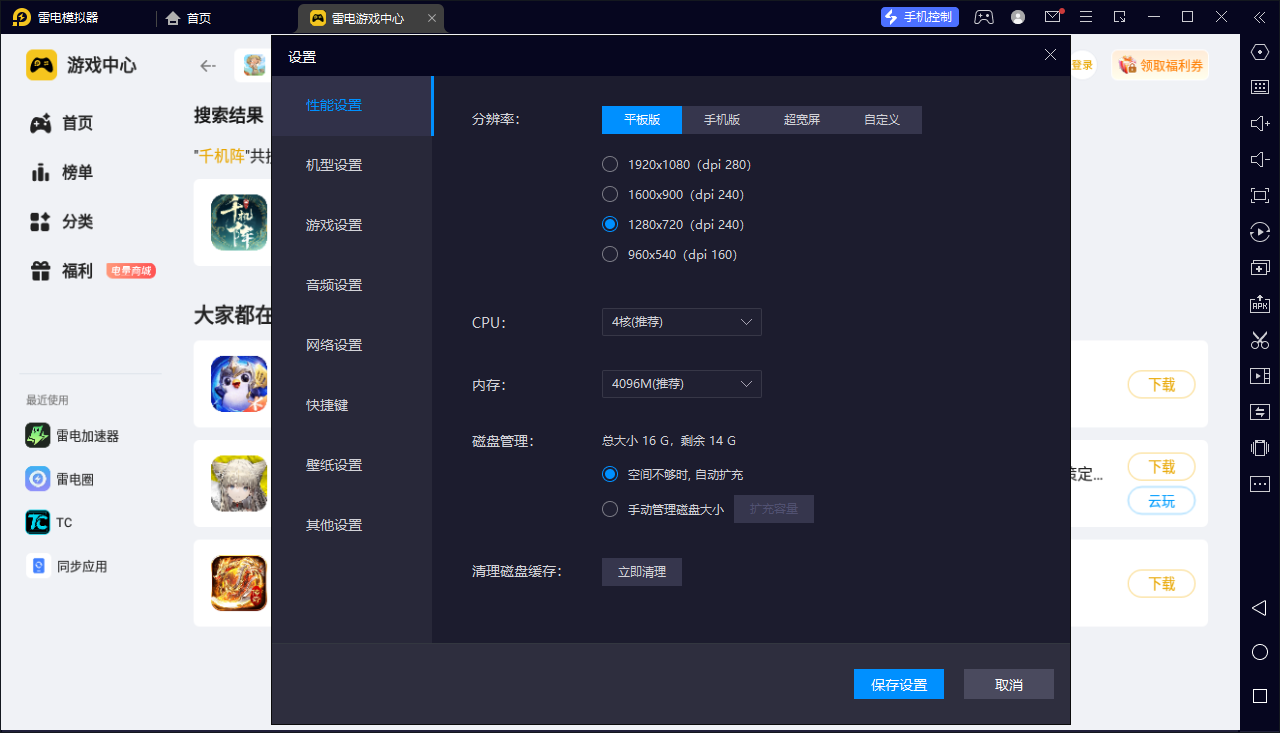Viewport: 1280px width, 733px height.
Task: Select the 1920x1080 (dpi 280) resolution
Action: point(610,164)
